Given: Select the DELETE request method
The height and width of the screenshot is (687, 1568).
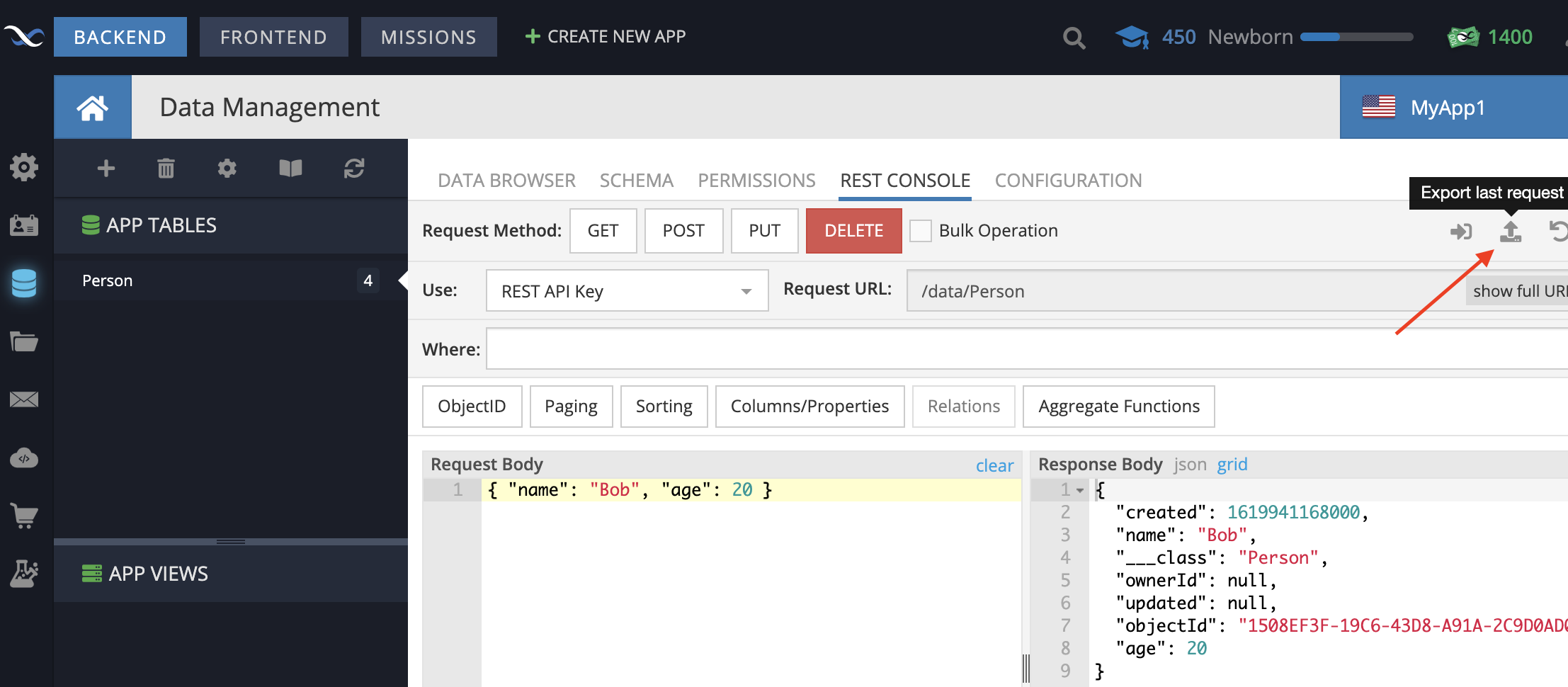Looking at the screenshot, I should click(x=853, y=231).
